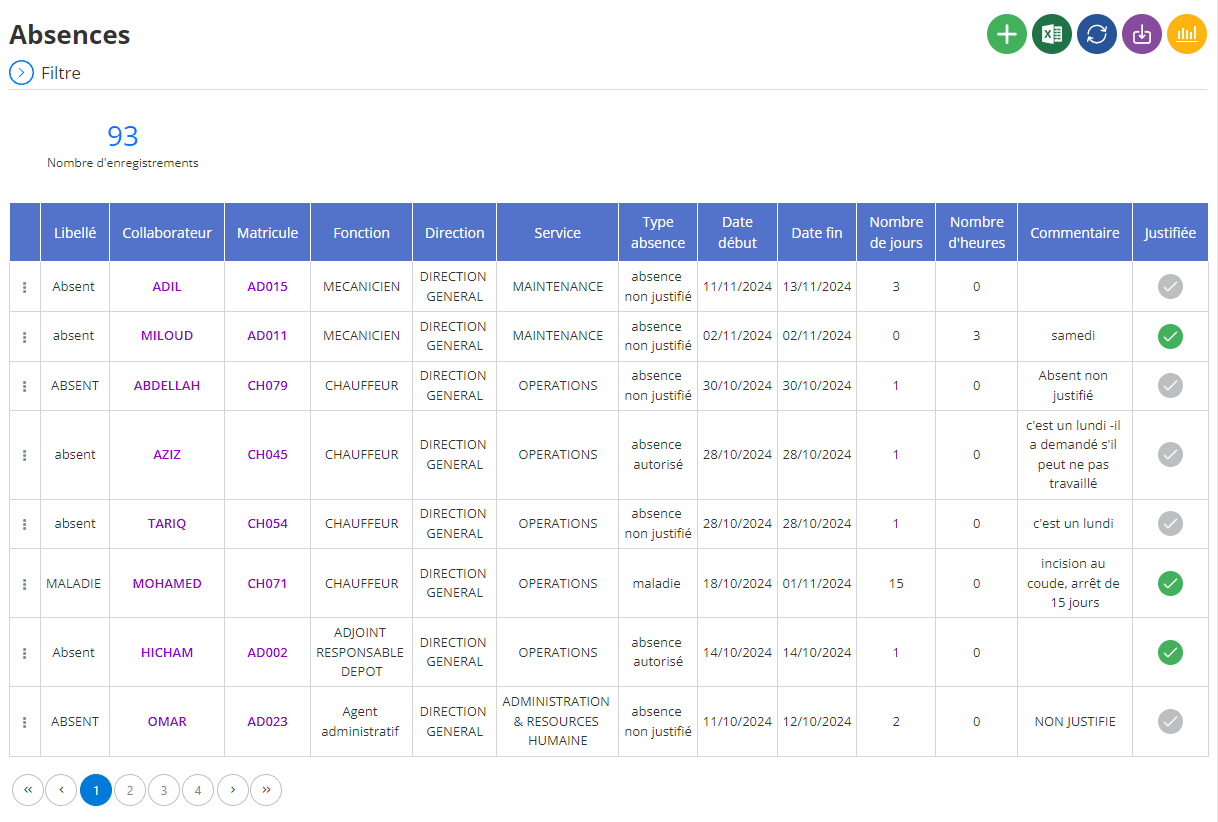The image size is (1218, 822).
Task: Toggle the Justifiée check for OMAR
Action: 1170,721
